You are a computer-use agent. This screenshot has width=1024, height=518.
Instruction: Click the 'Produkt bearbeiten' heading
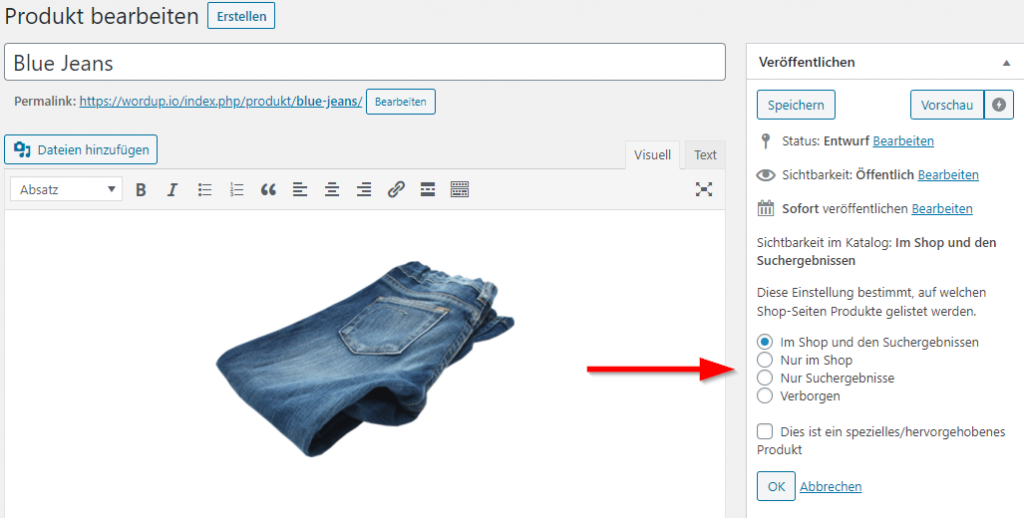click(102, 16)
